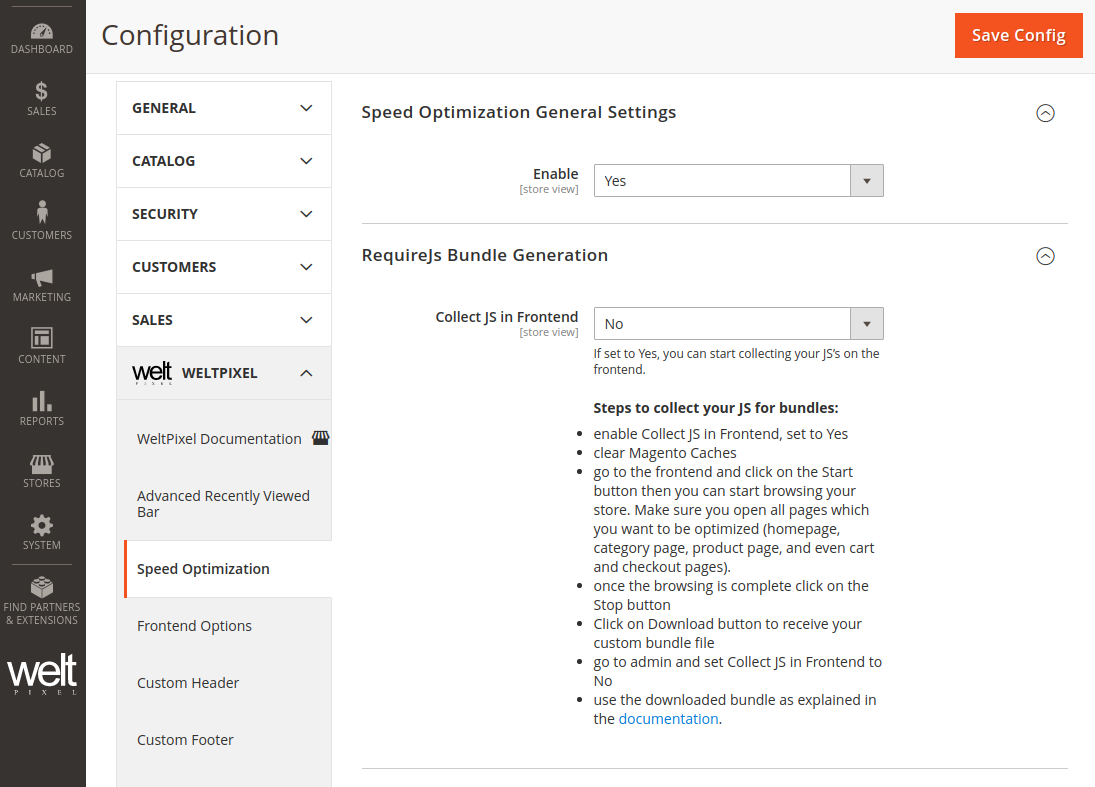The height and width of the screenshot is (787, 1095).
Task: Open the Enable dropdown set to Yes
Action: pyautogui.click(x=738, y=181)
